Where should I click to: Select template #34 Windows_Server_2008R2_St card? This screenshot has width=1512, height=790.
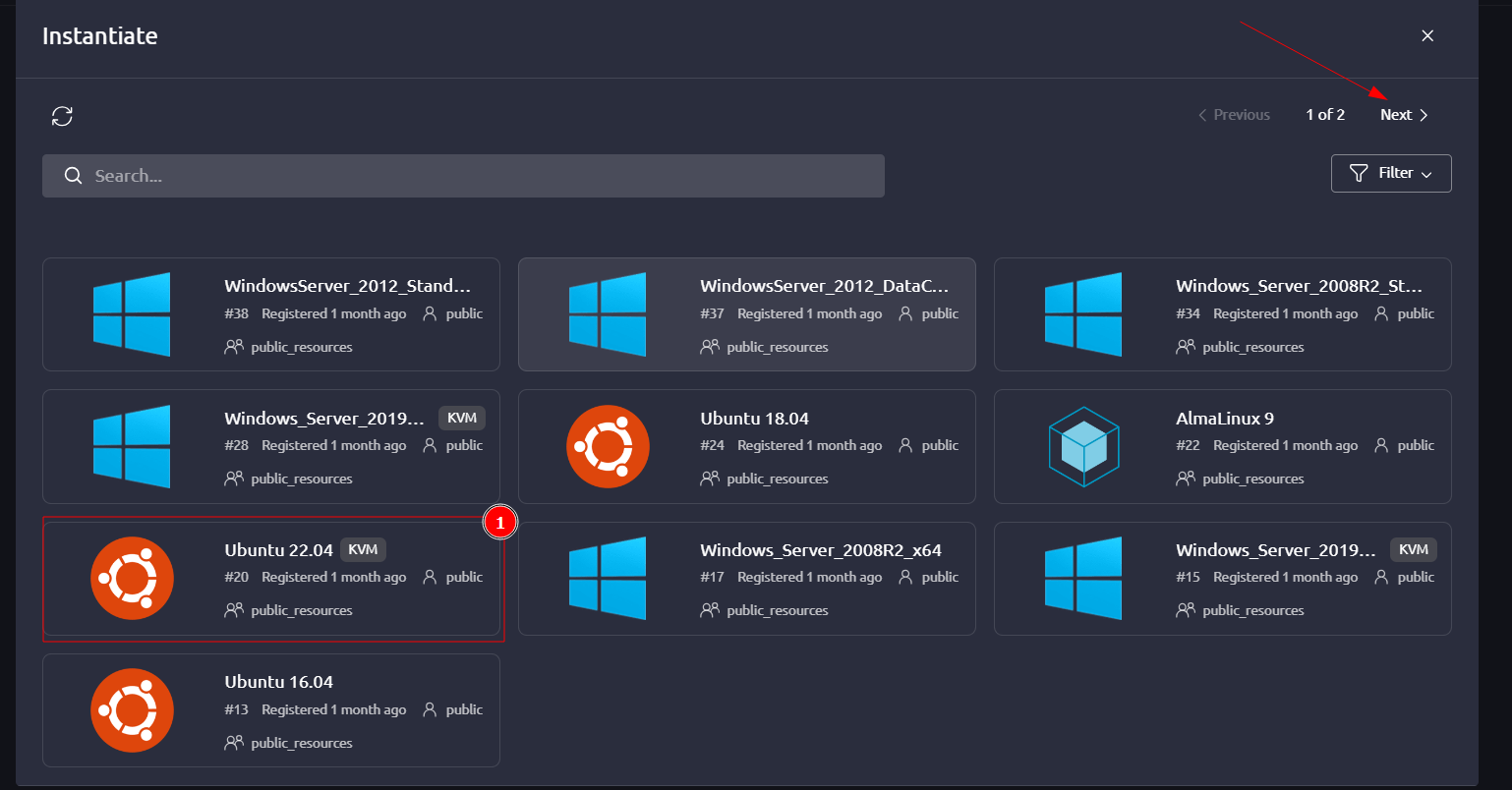(1222, 314)
